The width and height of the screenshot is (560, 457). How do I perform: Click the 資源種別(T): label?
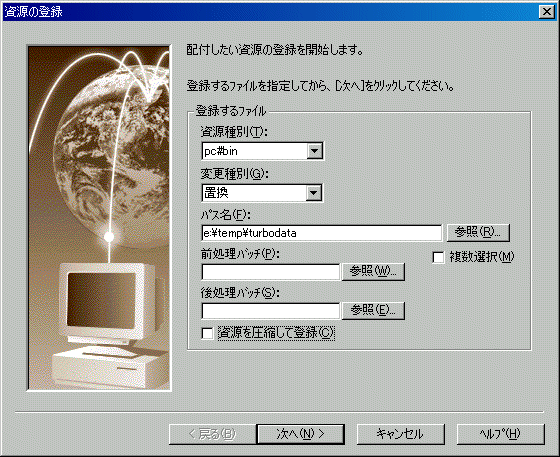(x=234, y=132)
